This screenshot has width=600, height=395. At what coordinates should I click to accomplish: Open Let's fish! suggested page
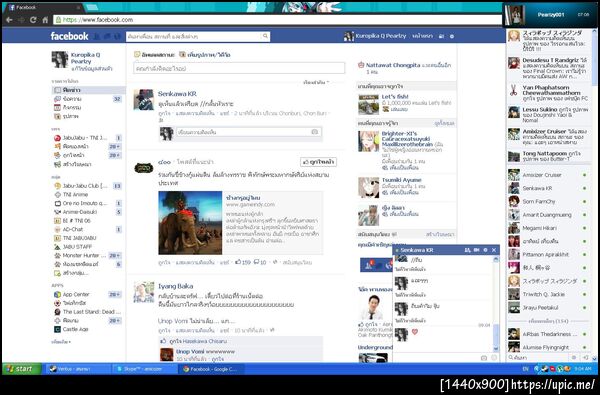point(395,96)
